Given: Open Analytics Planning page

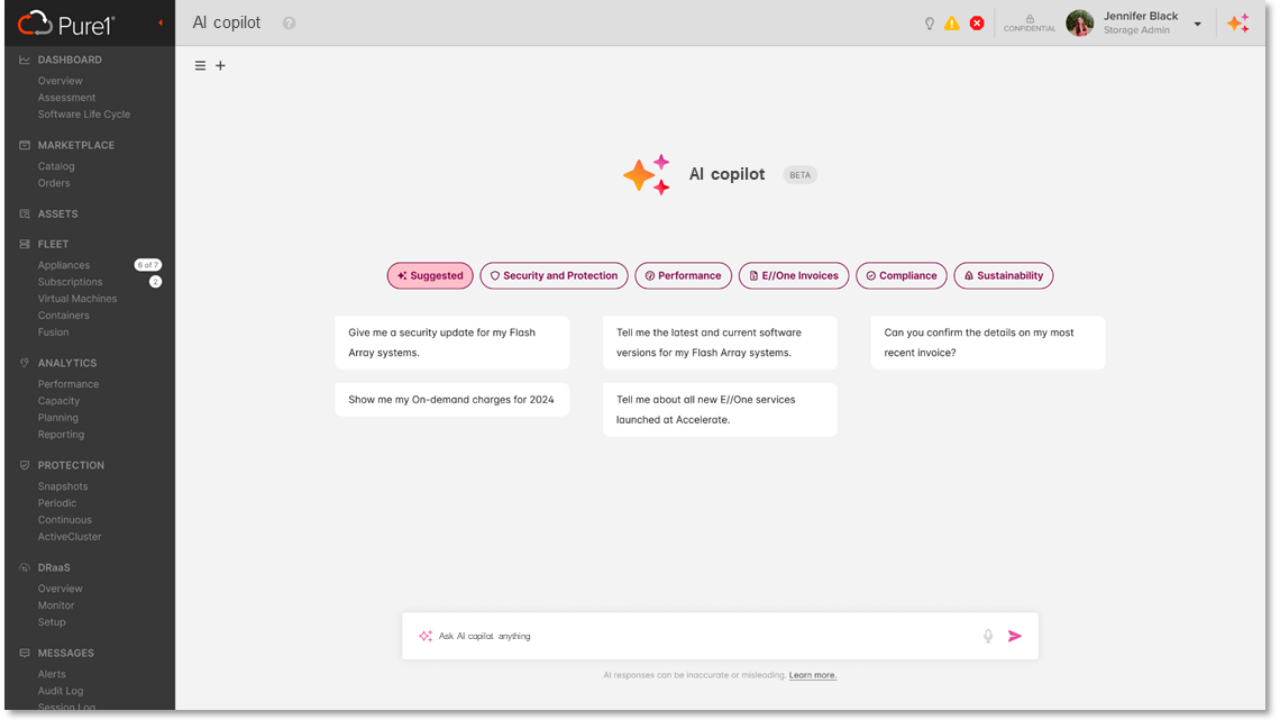Looking at the screenshot, I should [x=58, y=418].
